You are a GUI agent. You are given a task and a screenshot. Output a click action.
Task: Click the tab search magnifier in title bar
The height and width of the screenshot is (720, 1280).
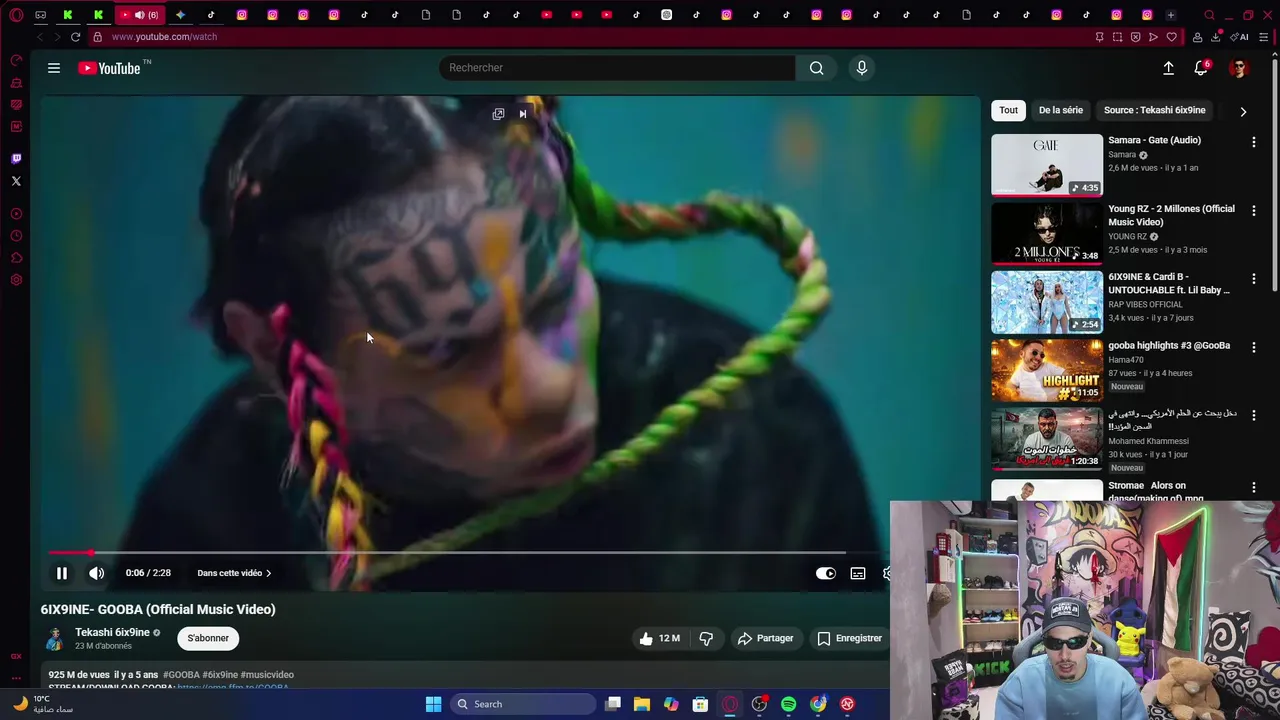point(1209,15)
